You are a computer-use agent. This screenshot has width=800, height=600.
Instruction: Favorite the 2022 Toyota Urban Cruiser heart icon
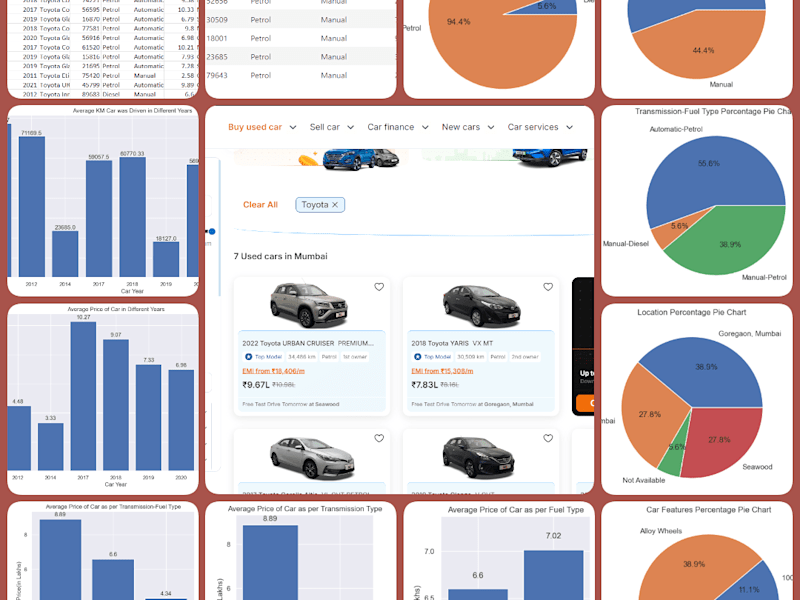click(x=379, y=287)
